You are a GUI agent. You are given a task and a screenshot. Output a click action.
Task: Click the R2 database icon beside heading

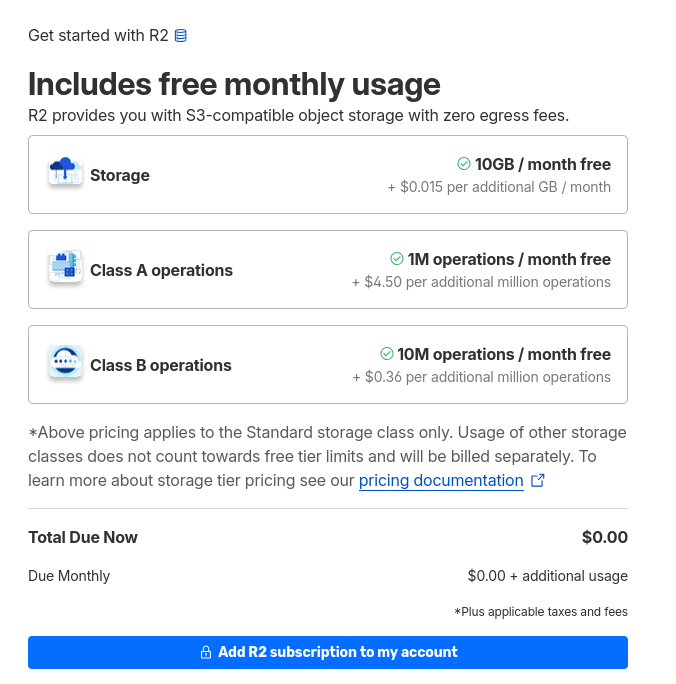click(181, 36)
